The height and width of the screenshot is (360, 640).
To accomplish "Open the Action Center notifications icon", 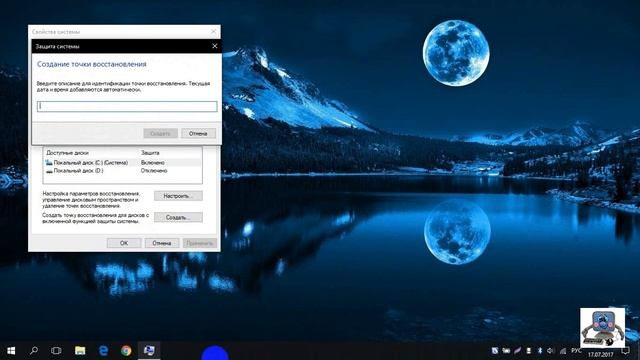I will tap(625, 351).
